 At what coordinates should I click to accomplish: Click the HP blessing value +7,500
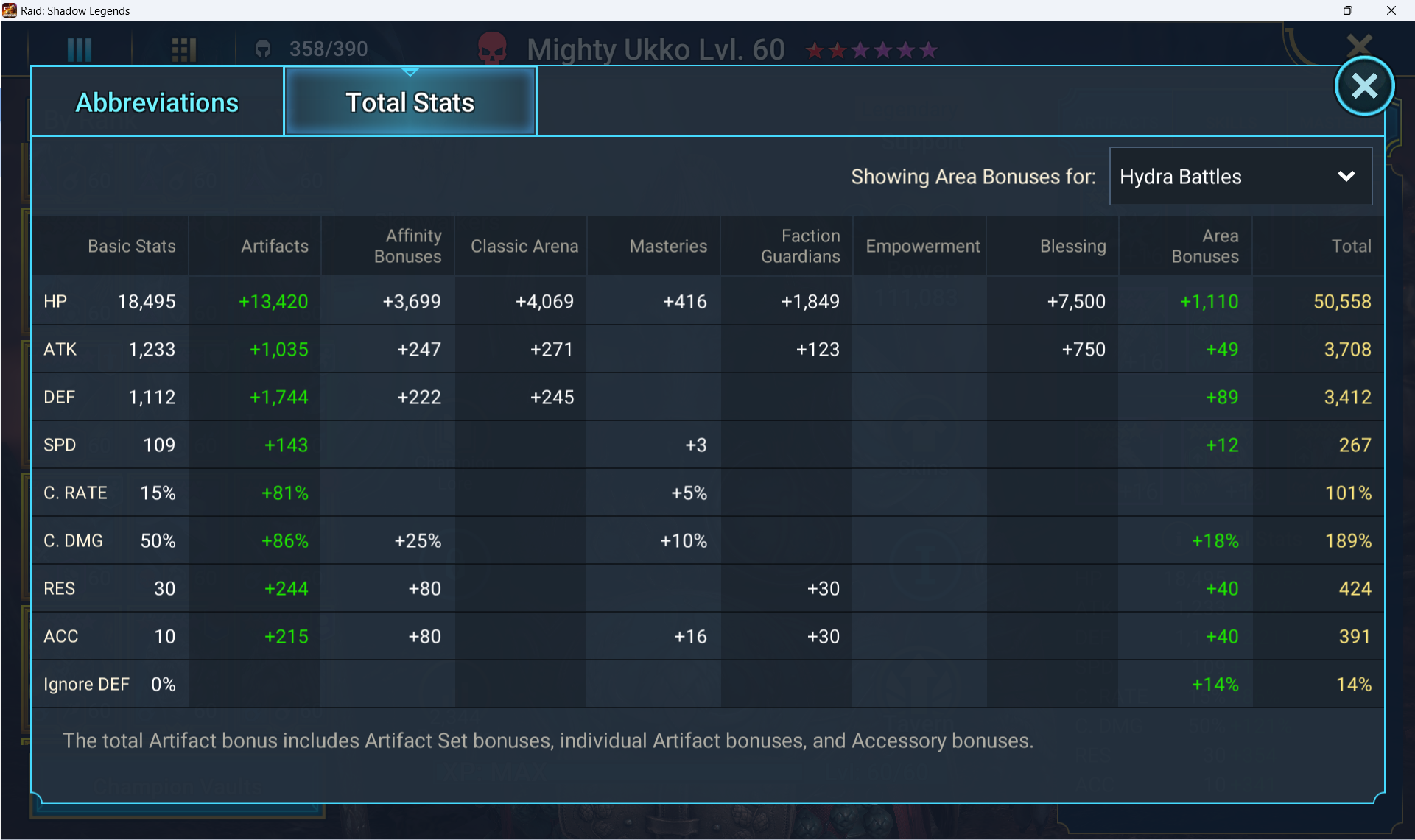coord(1076,301)
